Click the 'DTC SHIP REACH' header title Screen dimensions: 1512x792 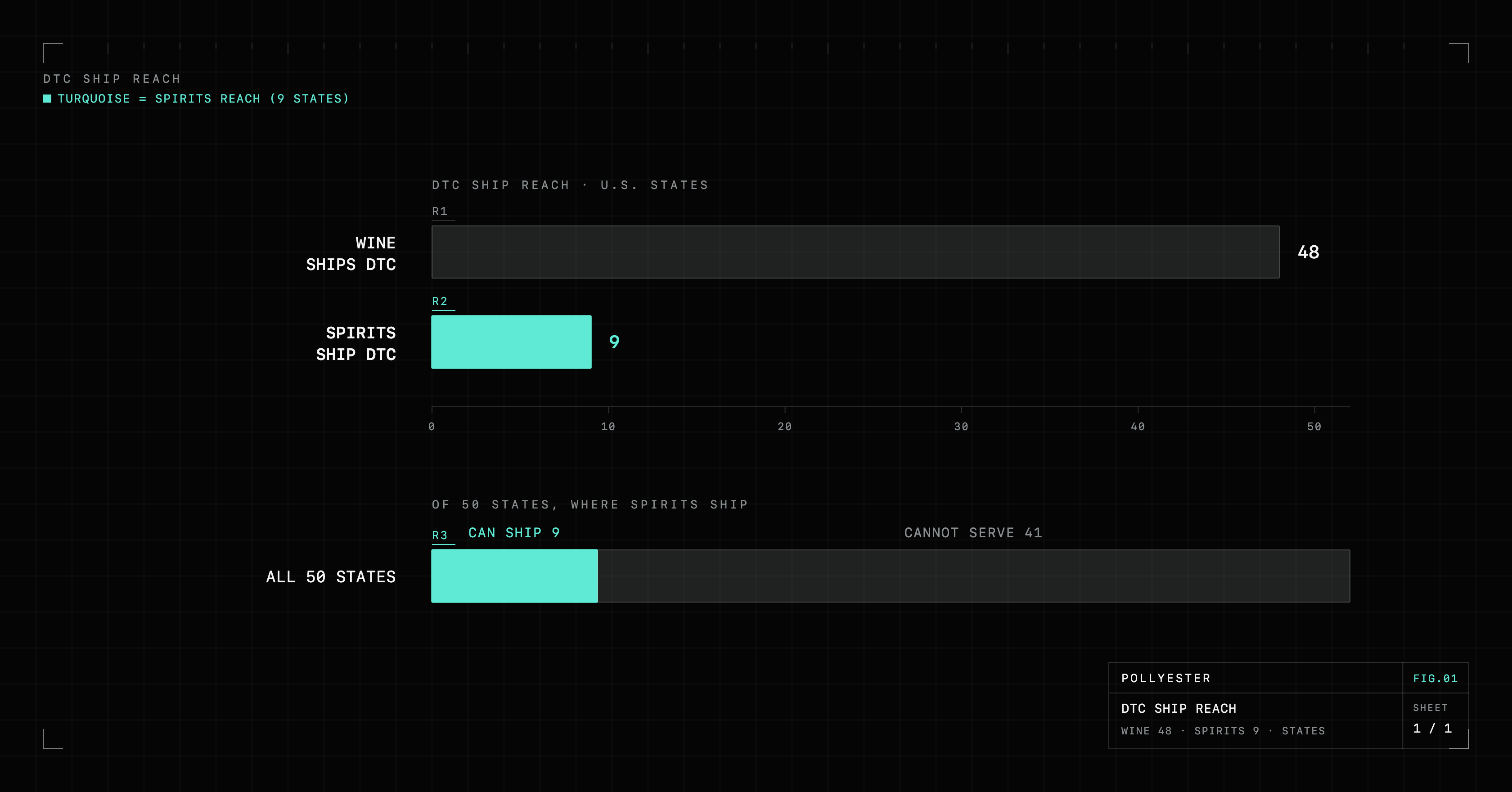[112, 79]
